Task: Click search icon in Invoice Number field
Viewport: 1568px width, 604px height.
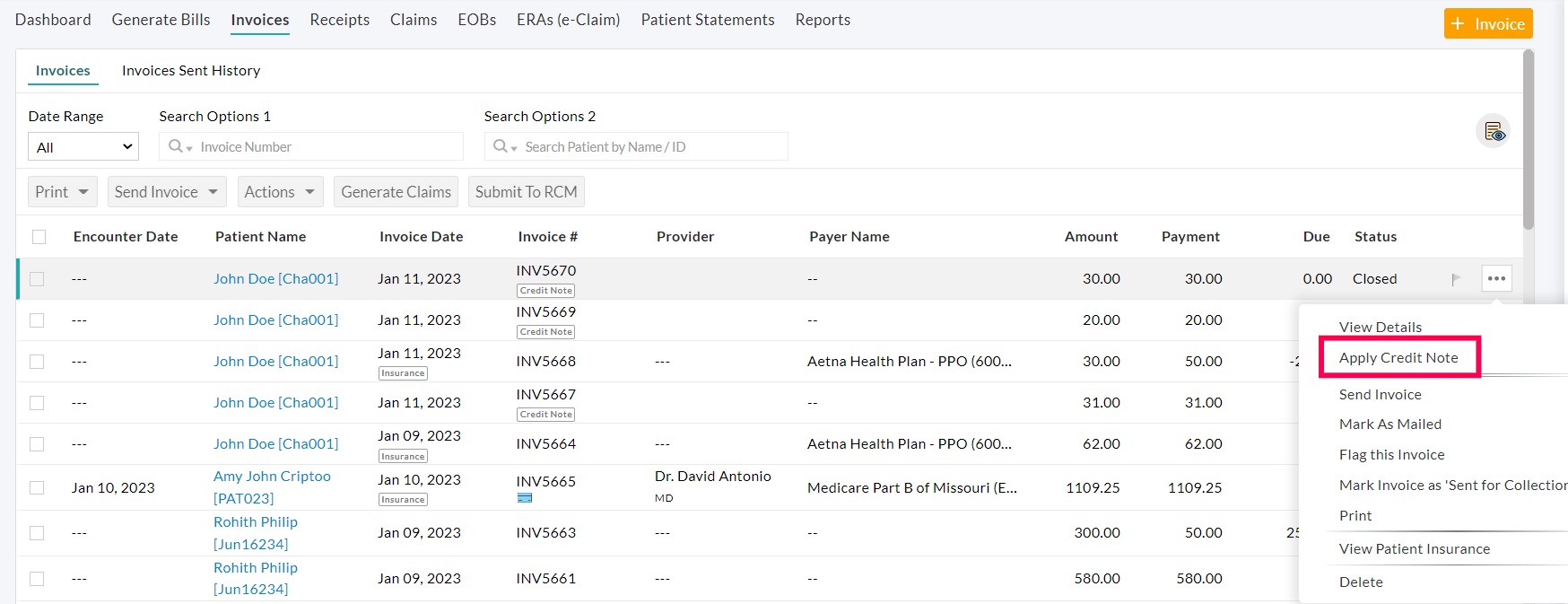Action: [177, 146]
